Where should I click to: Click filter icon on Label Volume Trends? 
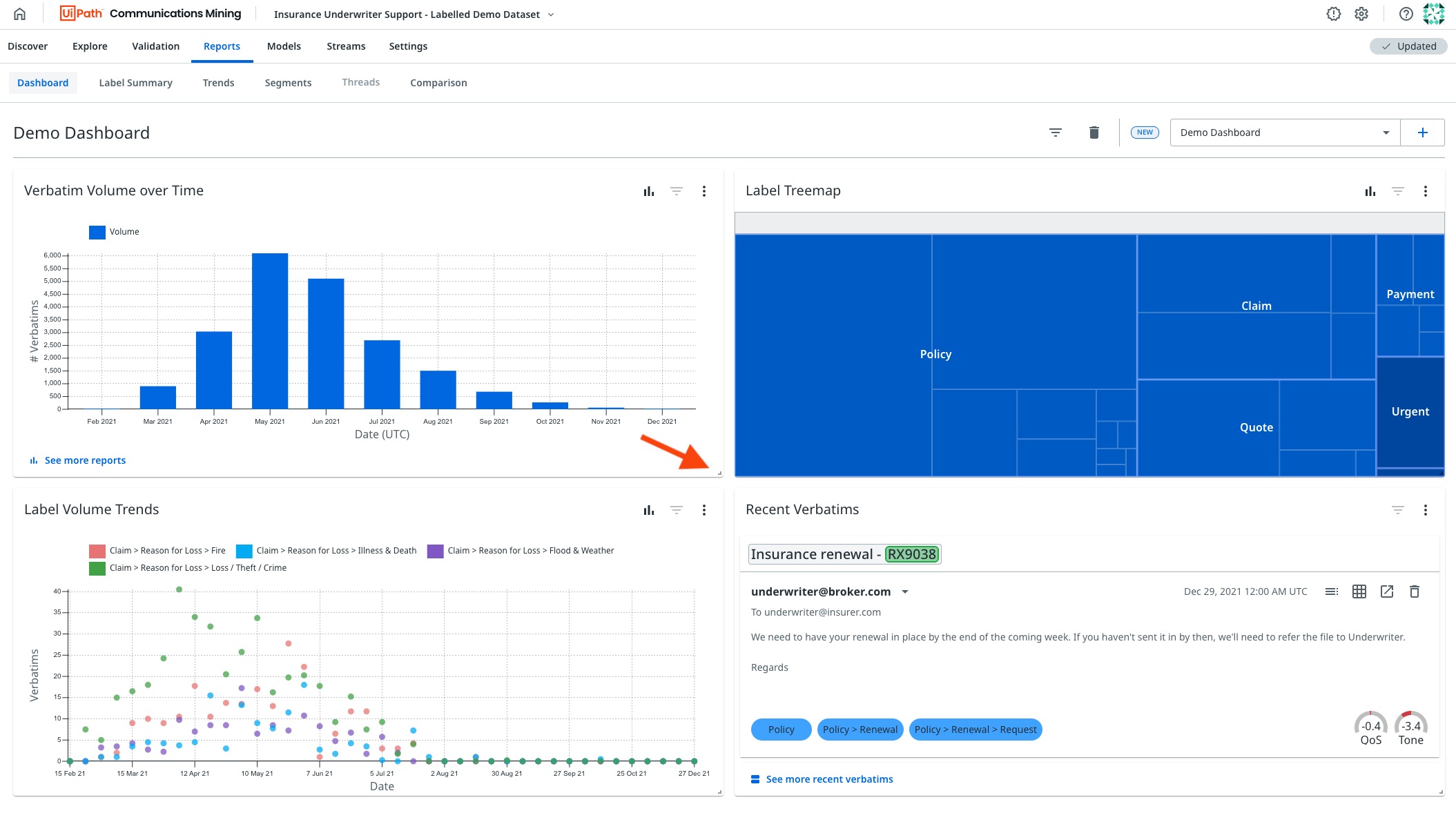[676, 510]
